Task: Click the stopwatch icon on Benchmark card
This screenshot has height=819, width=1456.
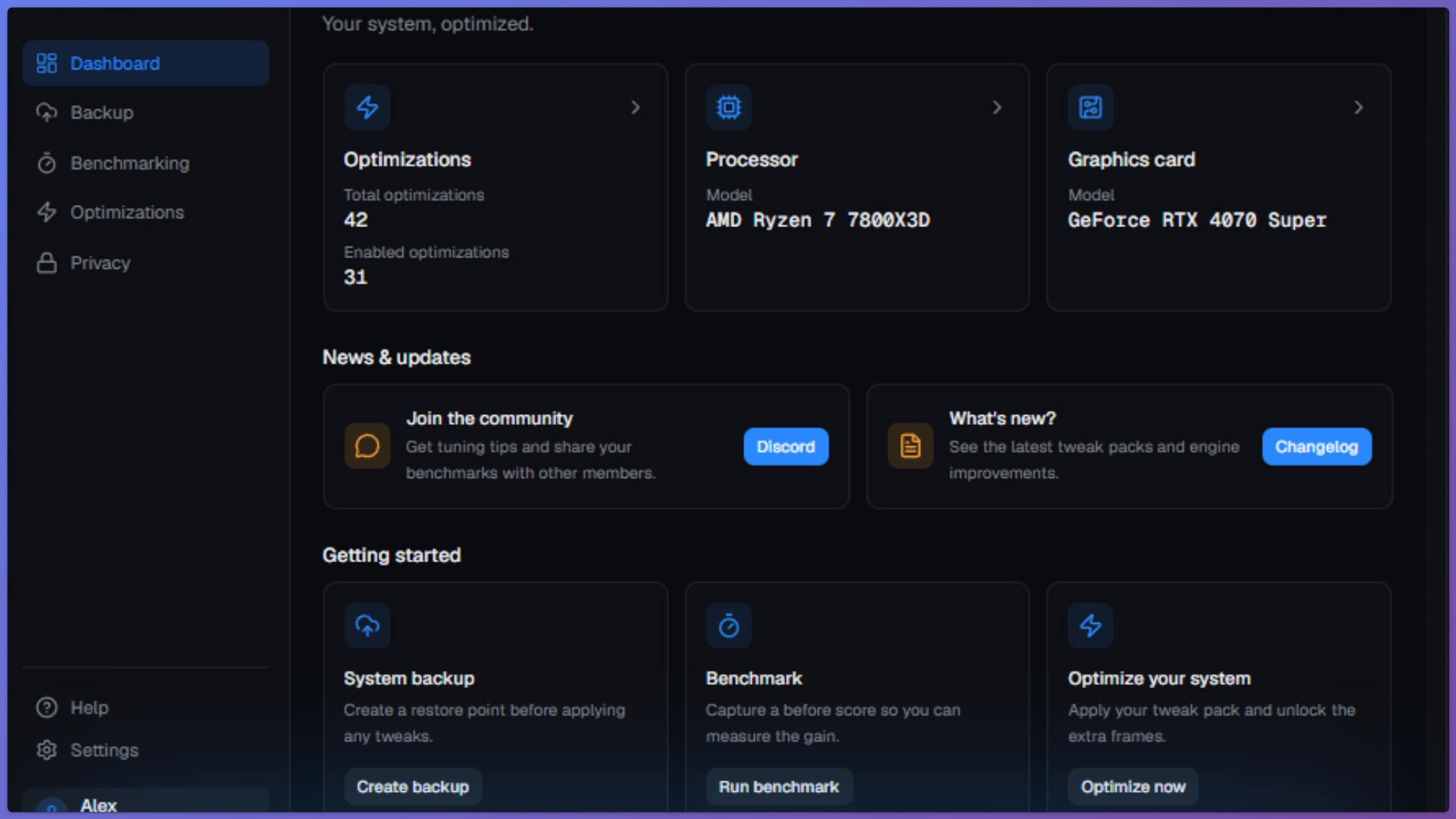Action: click(x=729, y=626)
